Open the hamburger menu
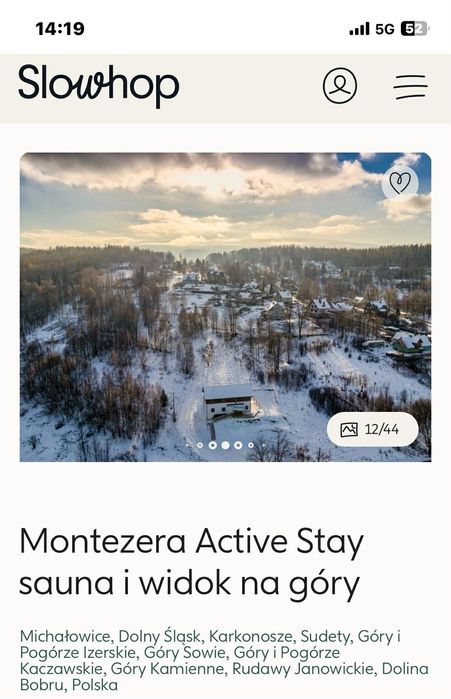 coord(410,86)
